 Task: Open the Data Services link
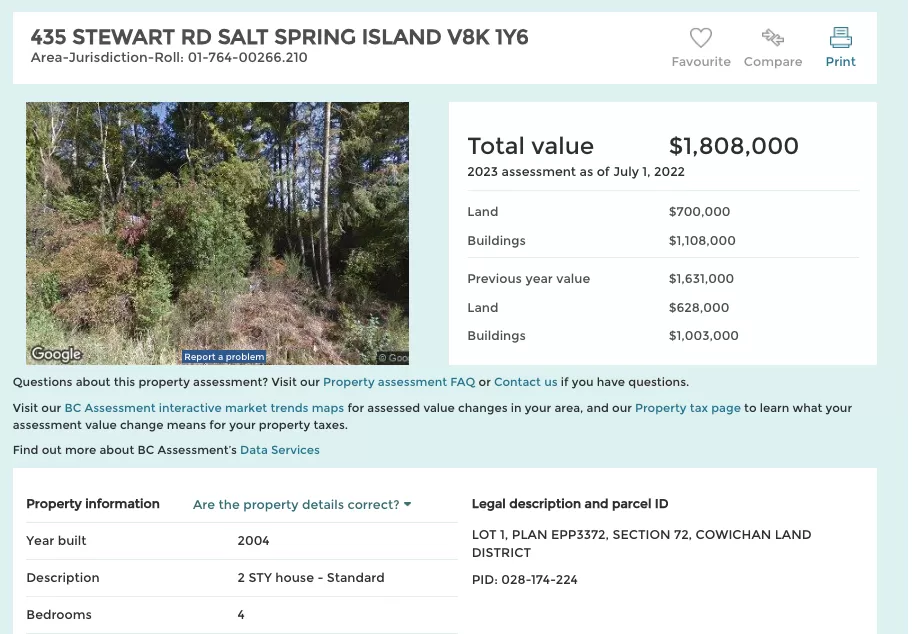(x=279, y=450)
